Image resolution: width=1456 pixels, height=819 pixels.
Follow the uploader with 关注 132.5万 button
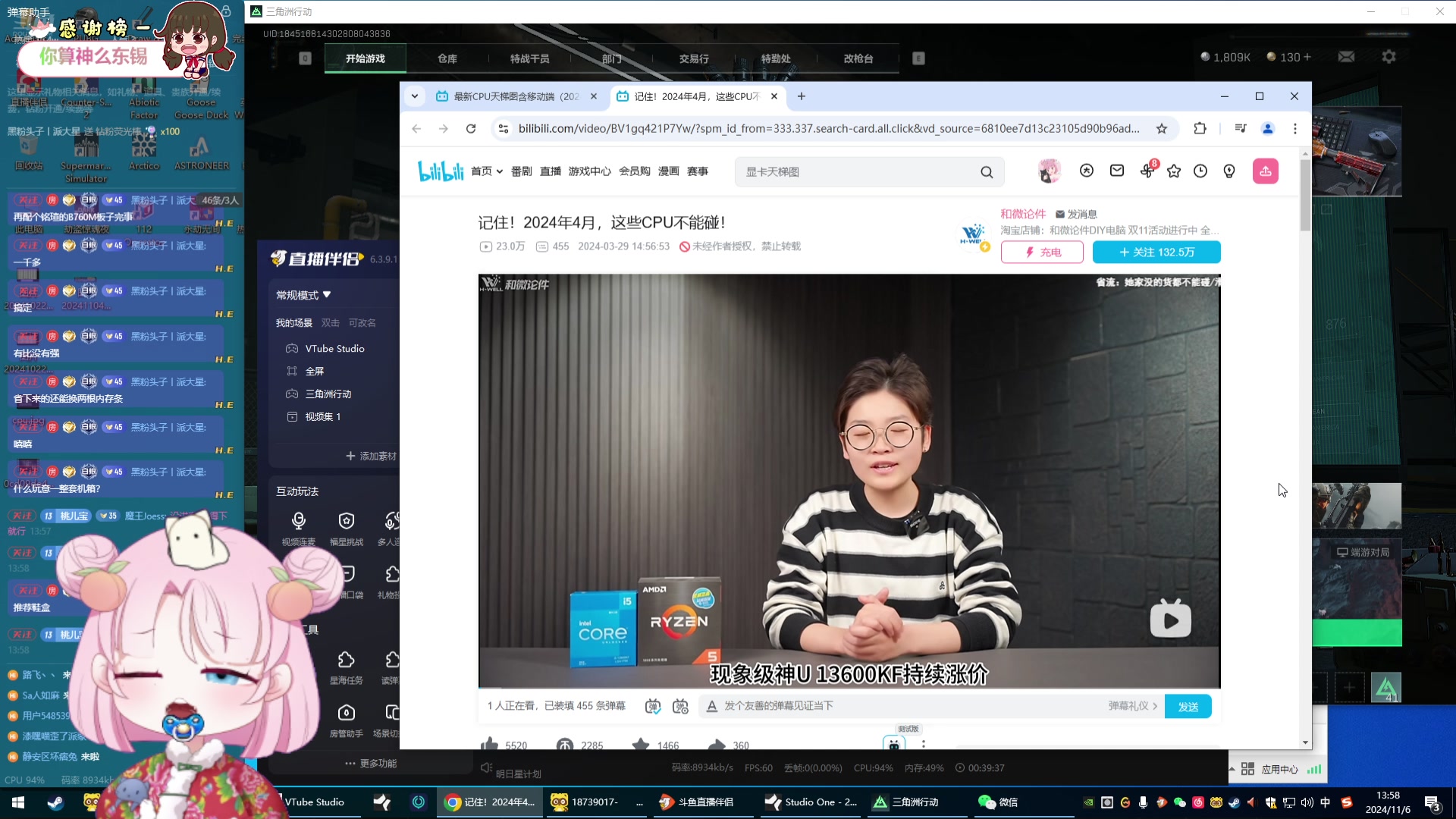coord(1156,252)
